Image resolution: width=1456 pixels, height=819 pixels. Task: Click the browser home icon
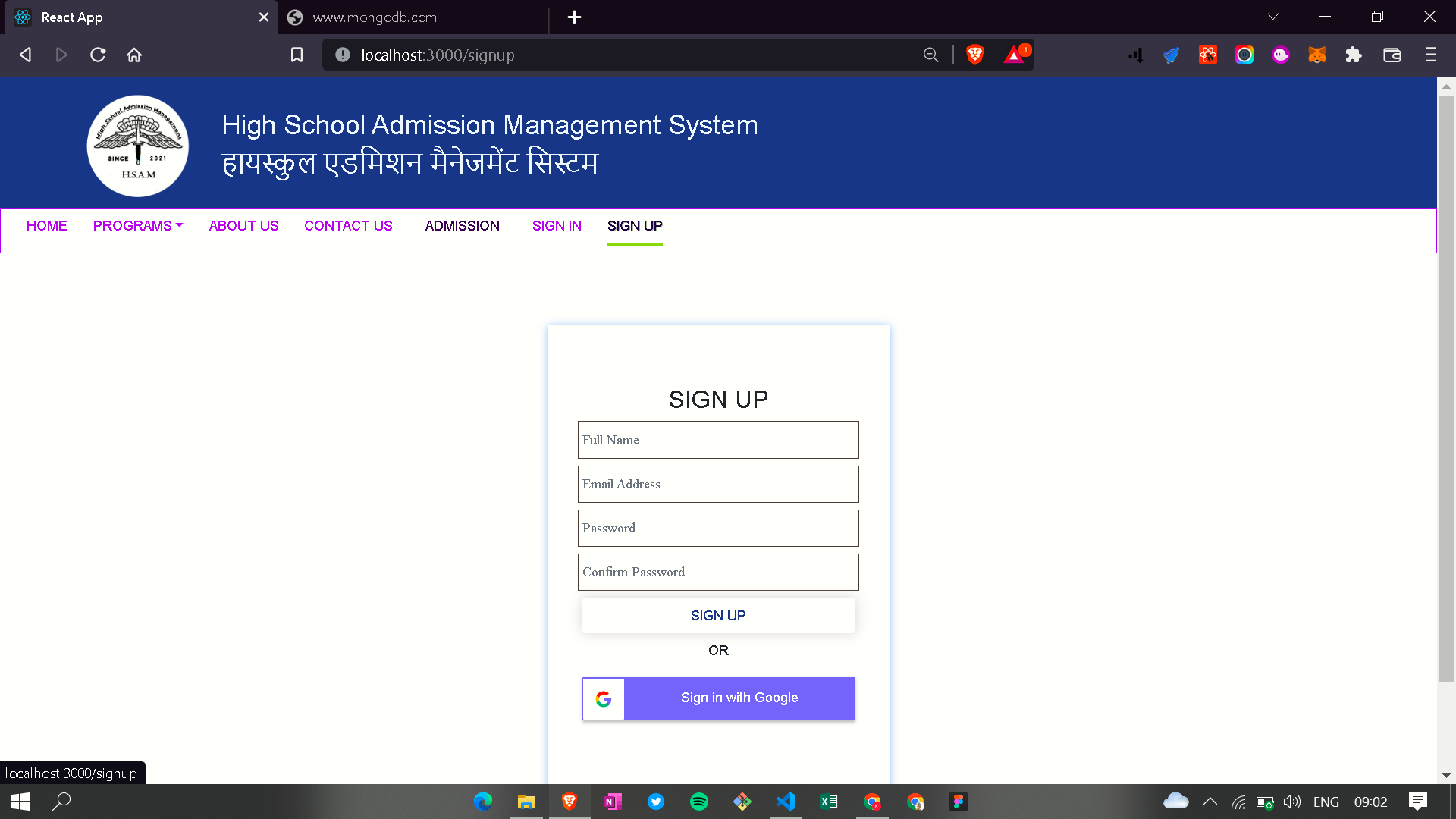tap(134, 55)
